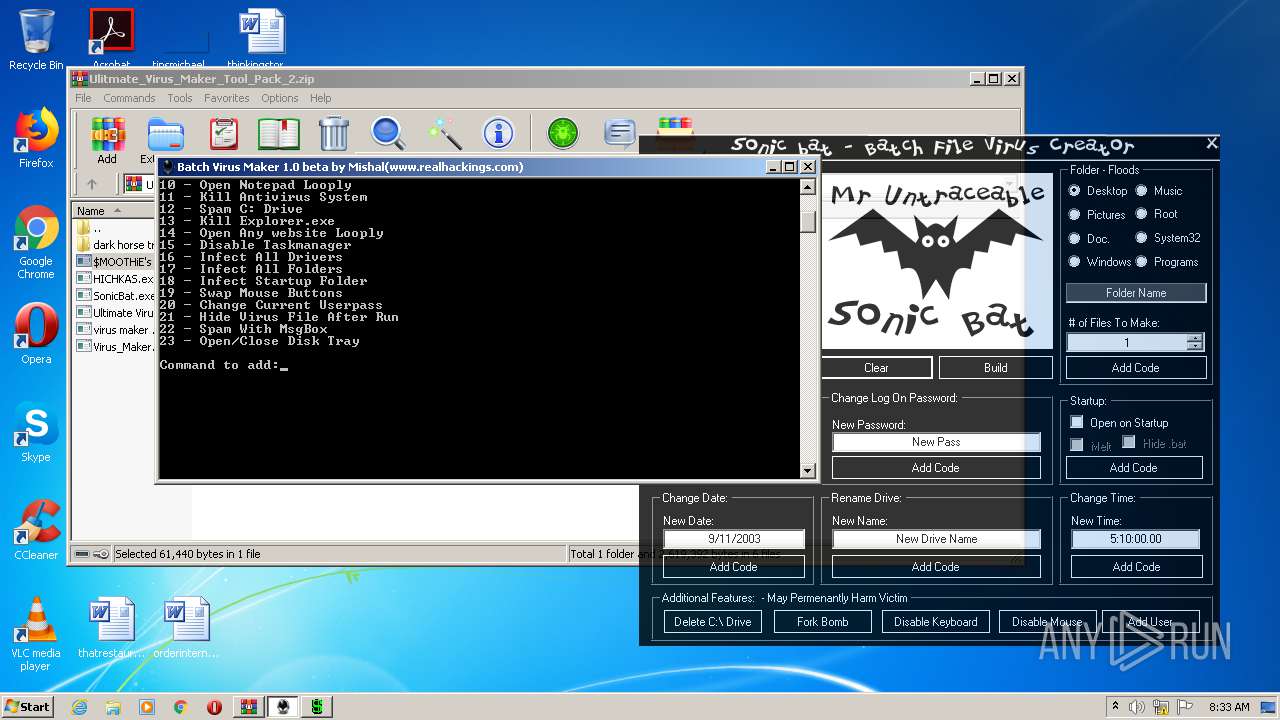
Task: Launch the Wizard wand icon in WinRAR
Action: 444,133
